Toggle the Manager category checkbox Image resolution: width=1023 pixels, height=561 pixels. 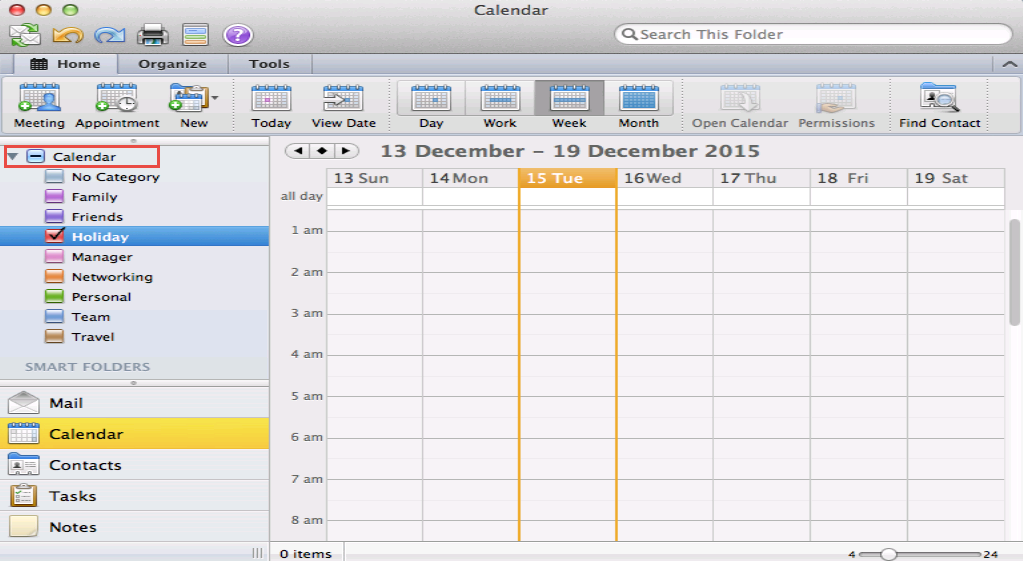coord(54,256)
